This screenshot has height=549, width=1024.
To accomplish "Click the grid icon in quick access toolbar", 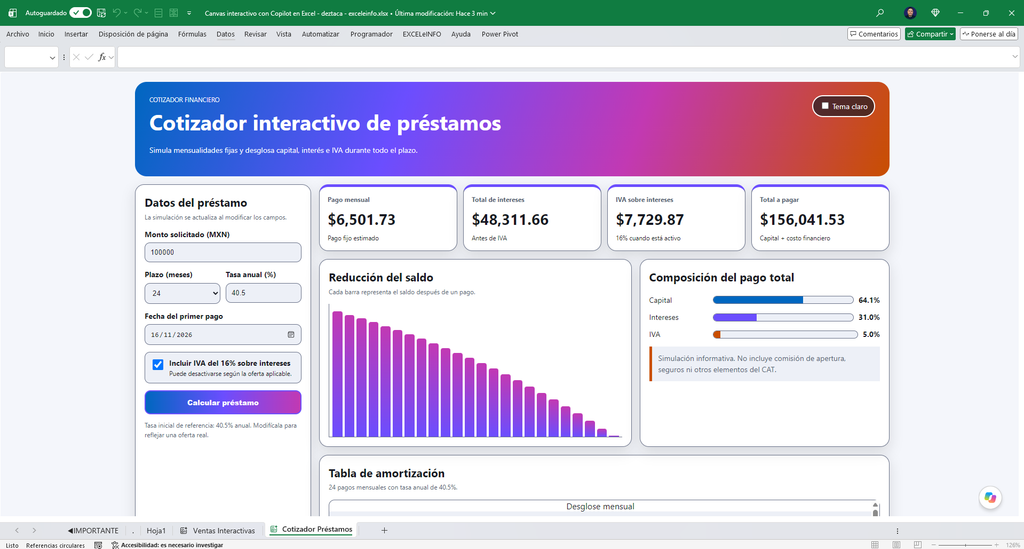I will [x=174, y=13].
